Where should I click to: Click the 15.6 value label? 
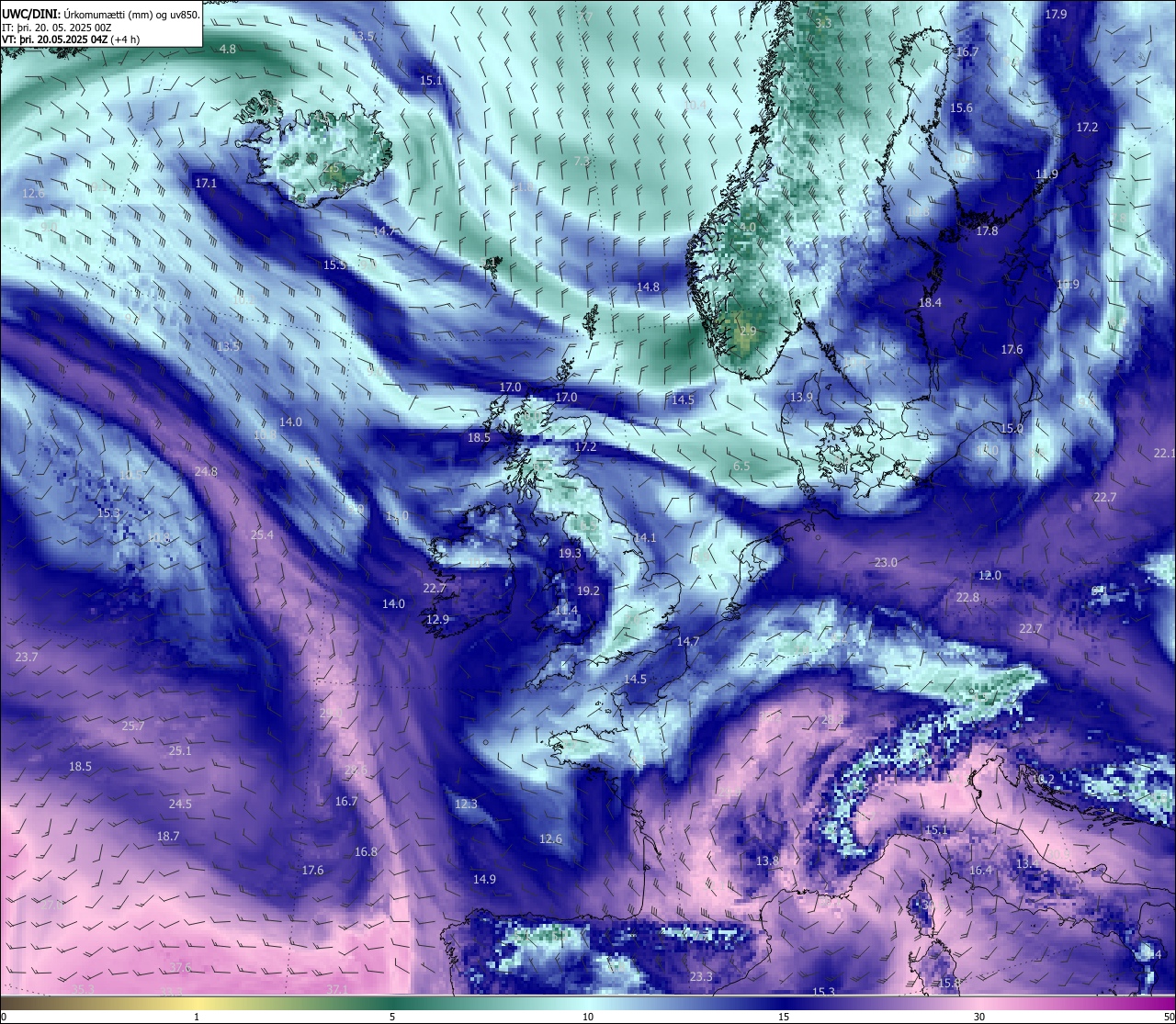click(961, 107)
